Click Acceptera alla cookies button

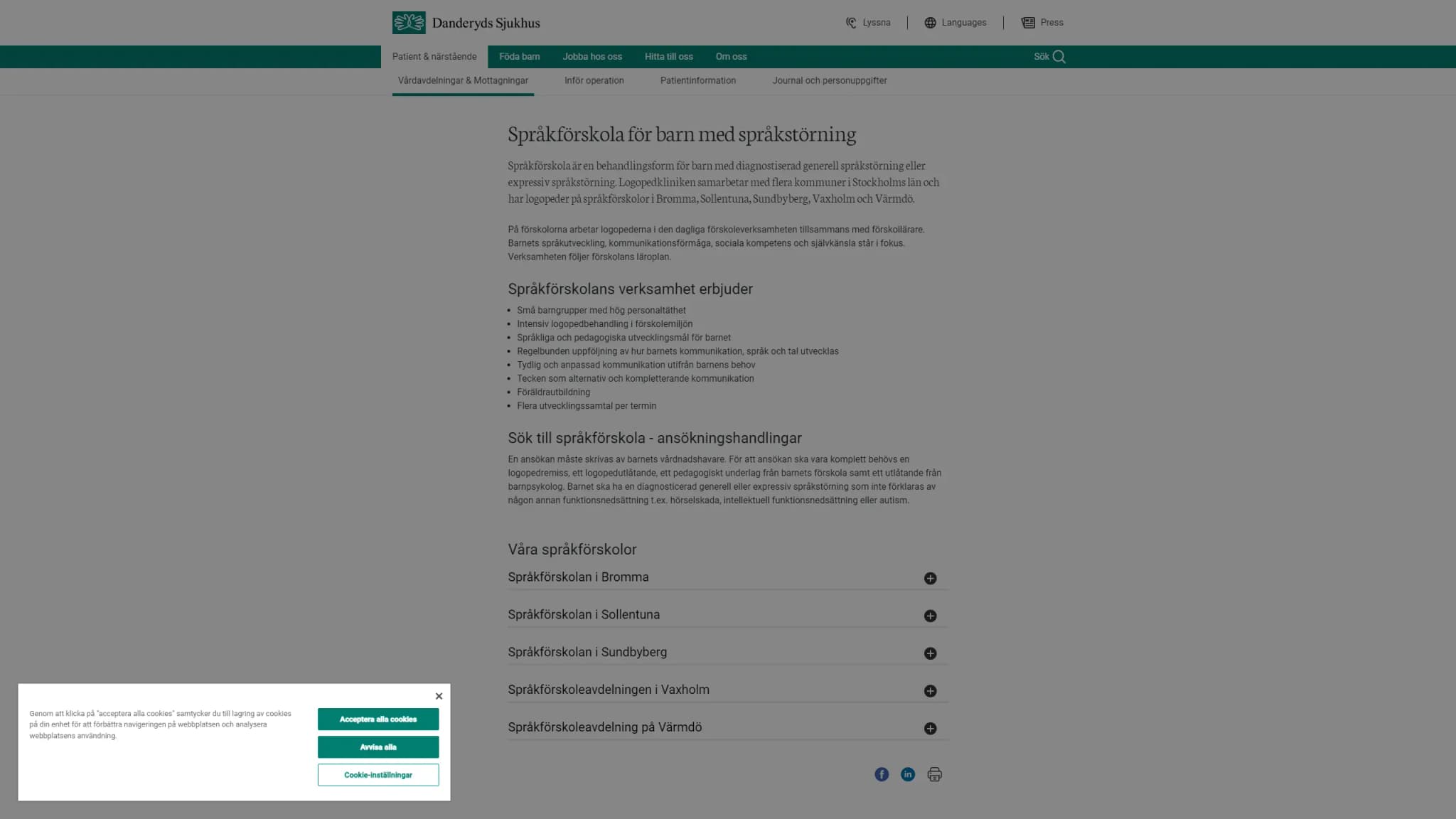[378, 719]
